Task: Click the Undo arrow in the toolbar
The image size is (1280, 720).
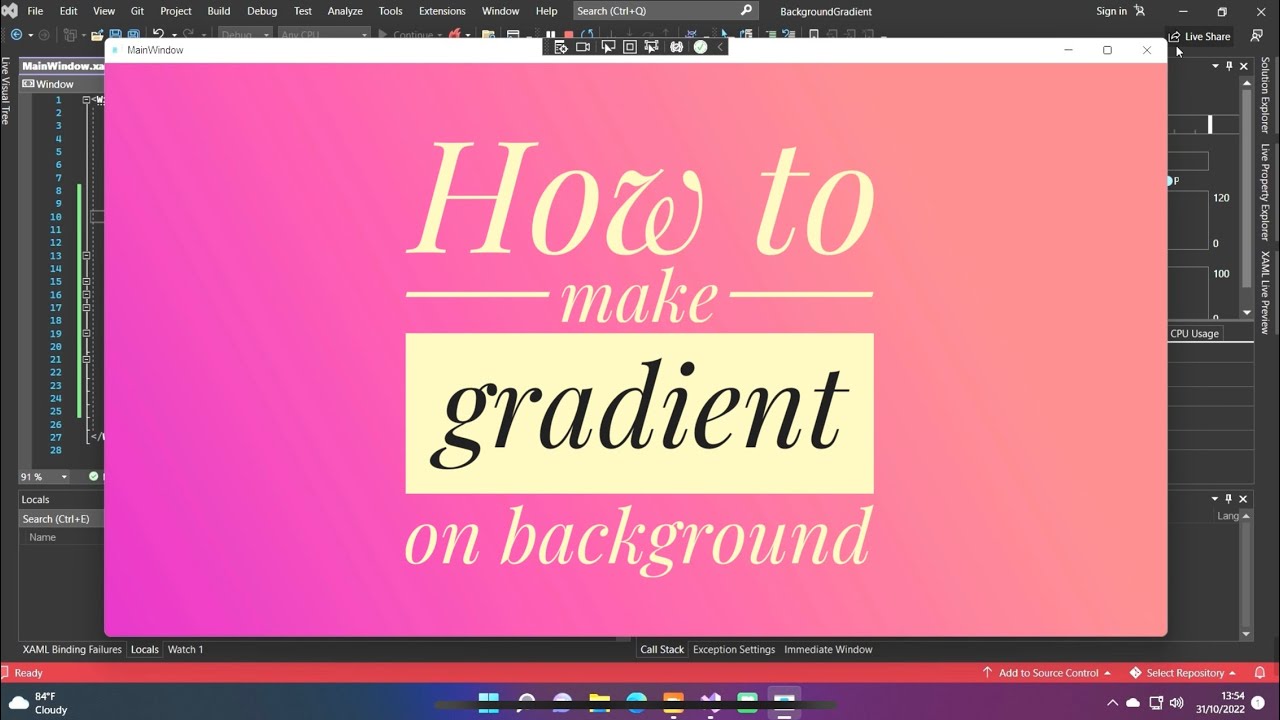Action: tap(158, 34)
